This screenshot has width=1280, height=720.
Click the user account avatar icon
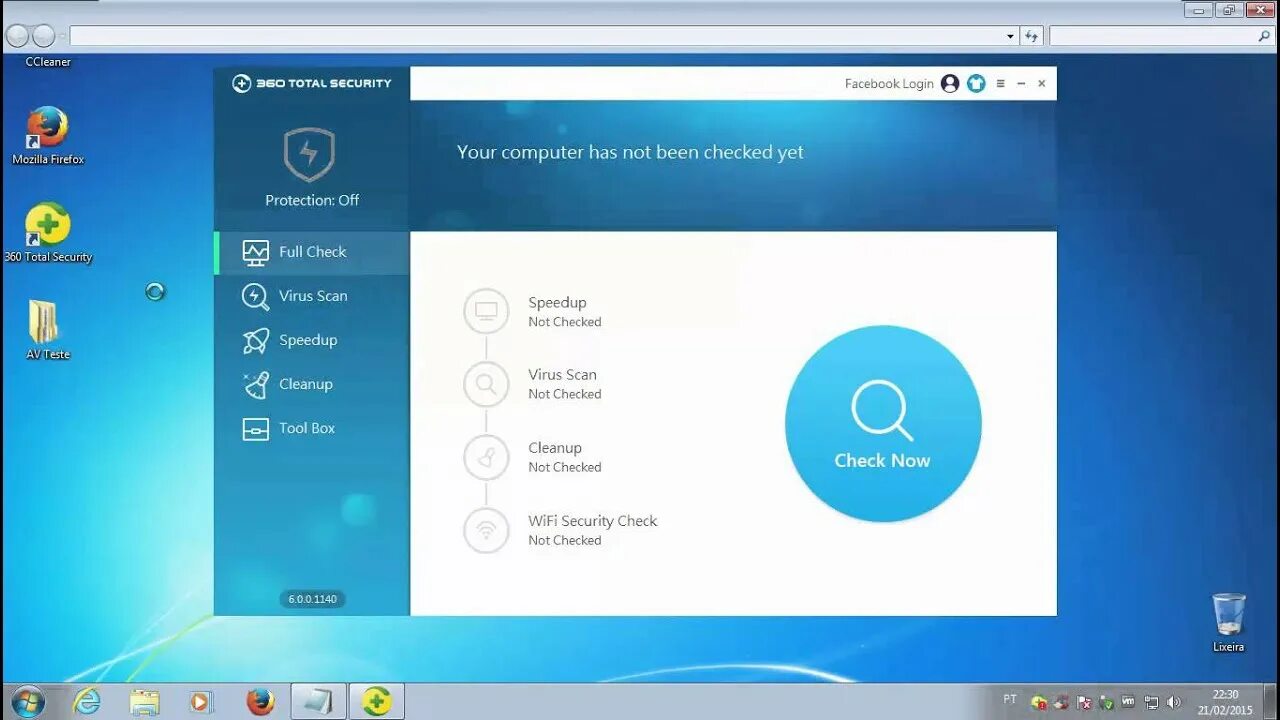click(950, 84)
